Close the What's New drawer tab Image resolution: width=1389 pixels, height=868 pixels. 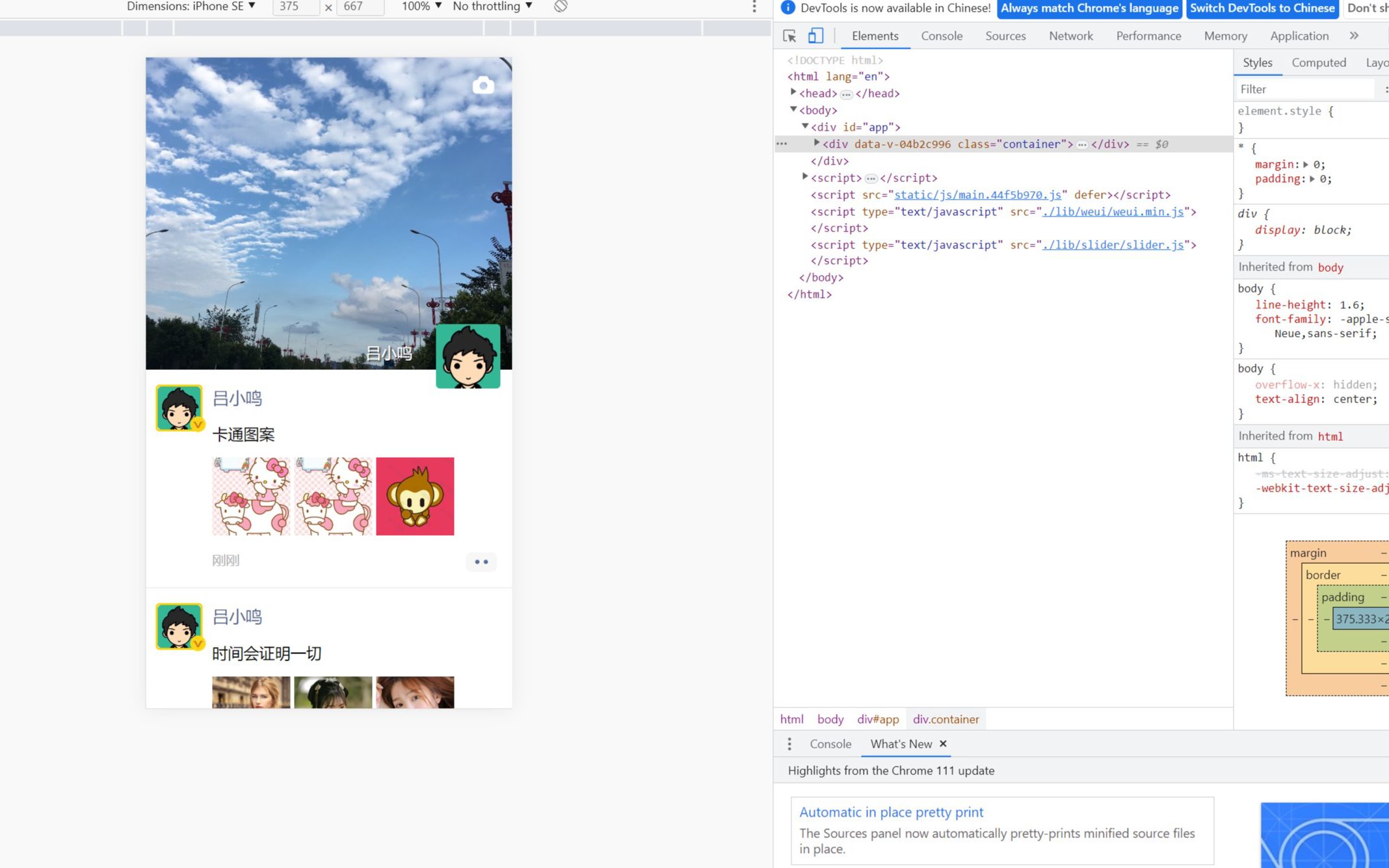(943, 744)
